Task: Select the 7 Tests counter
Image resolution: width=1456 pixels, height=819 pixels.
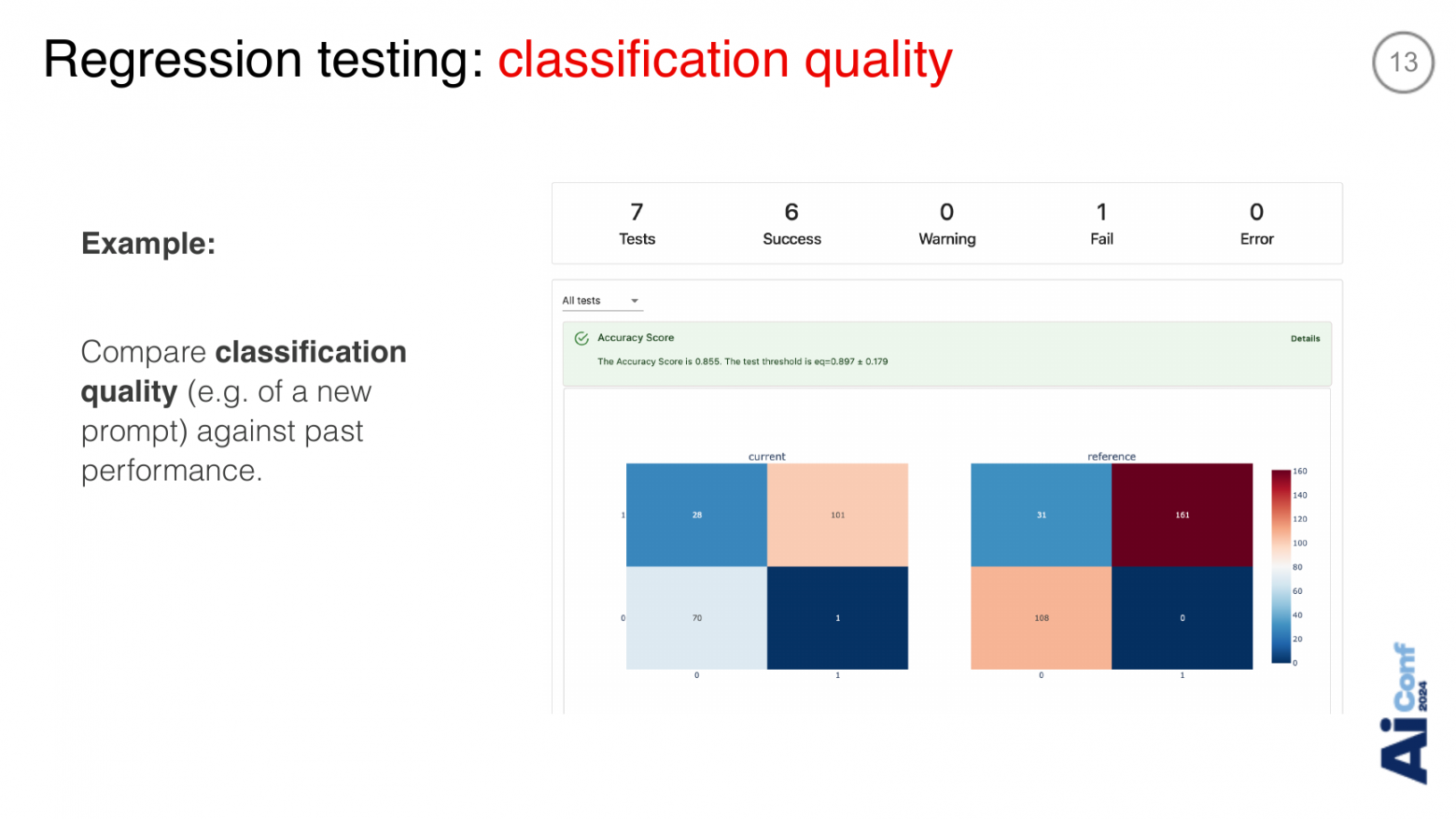Action: click(637, 224)
